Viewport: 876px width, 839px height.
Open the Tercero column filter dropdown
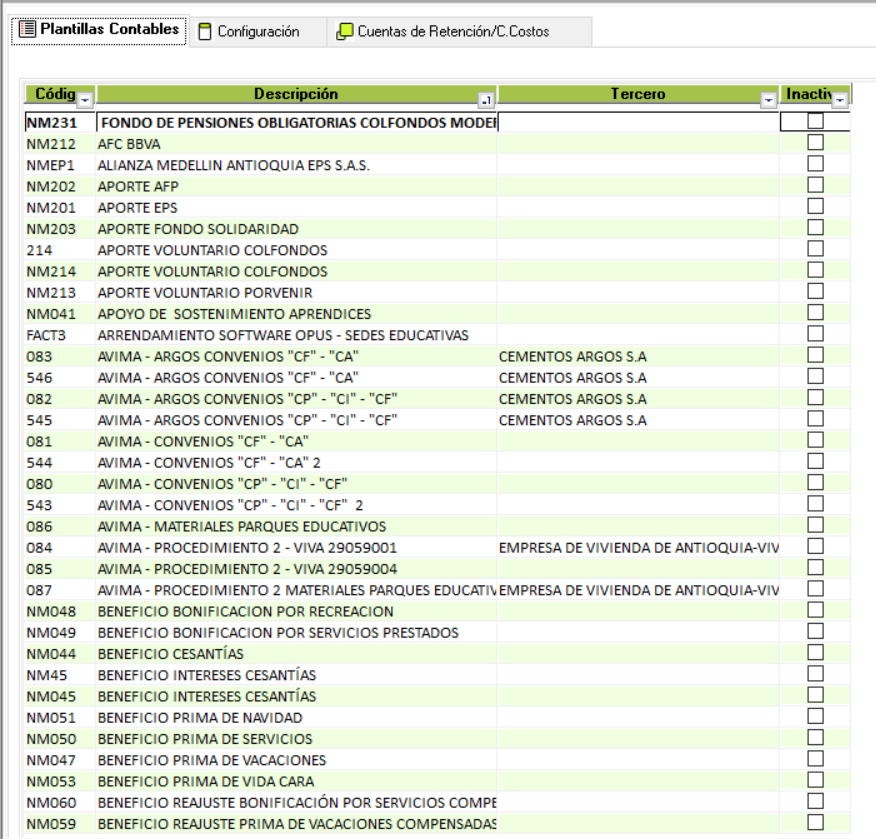point(768,100)
